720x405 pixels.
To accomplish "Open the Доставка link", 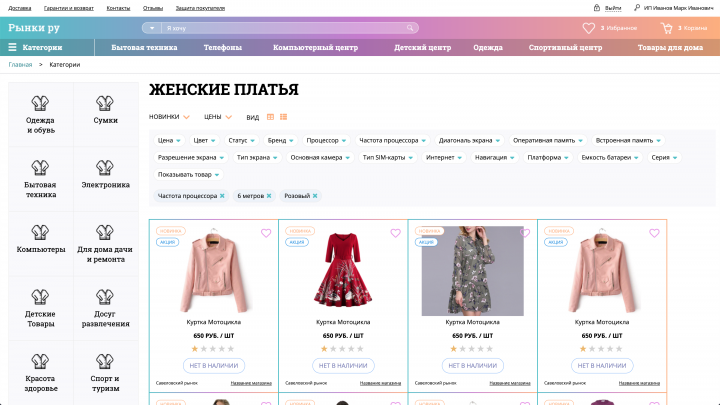I will coord(20,8).
